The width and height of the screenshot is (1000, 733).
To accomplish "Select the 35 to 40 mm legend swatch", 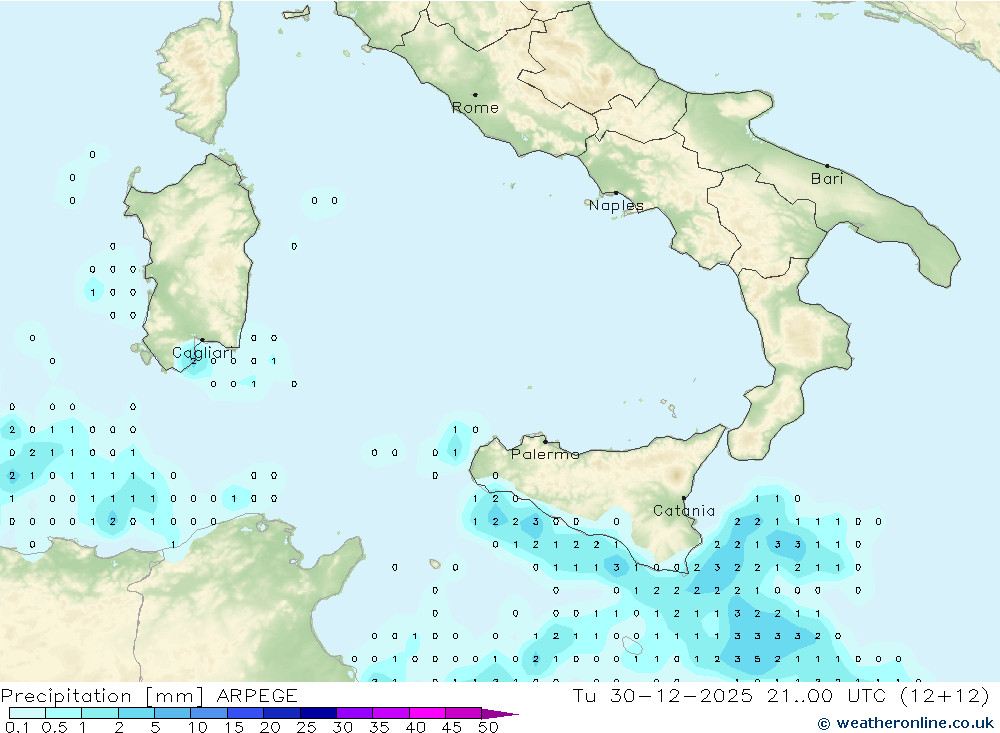I will pos(391,713).
